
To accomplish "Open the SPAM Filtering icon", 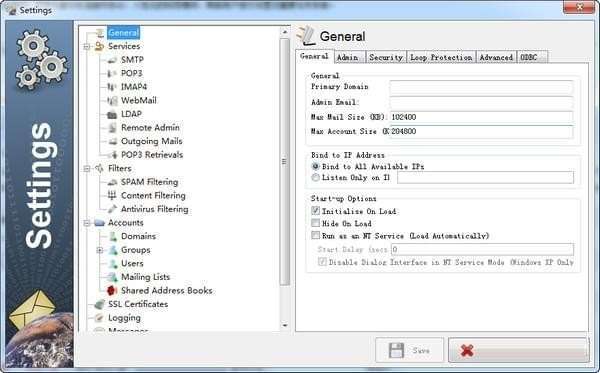I will point(112,182).
